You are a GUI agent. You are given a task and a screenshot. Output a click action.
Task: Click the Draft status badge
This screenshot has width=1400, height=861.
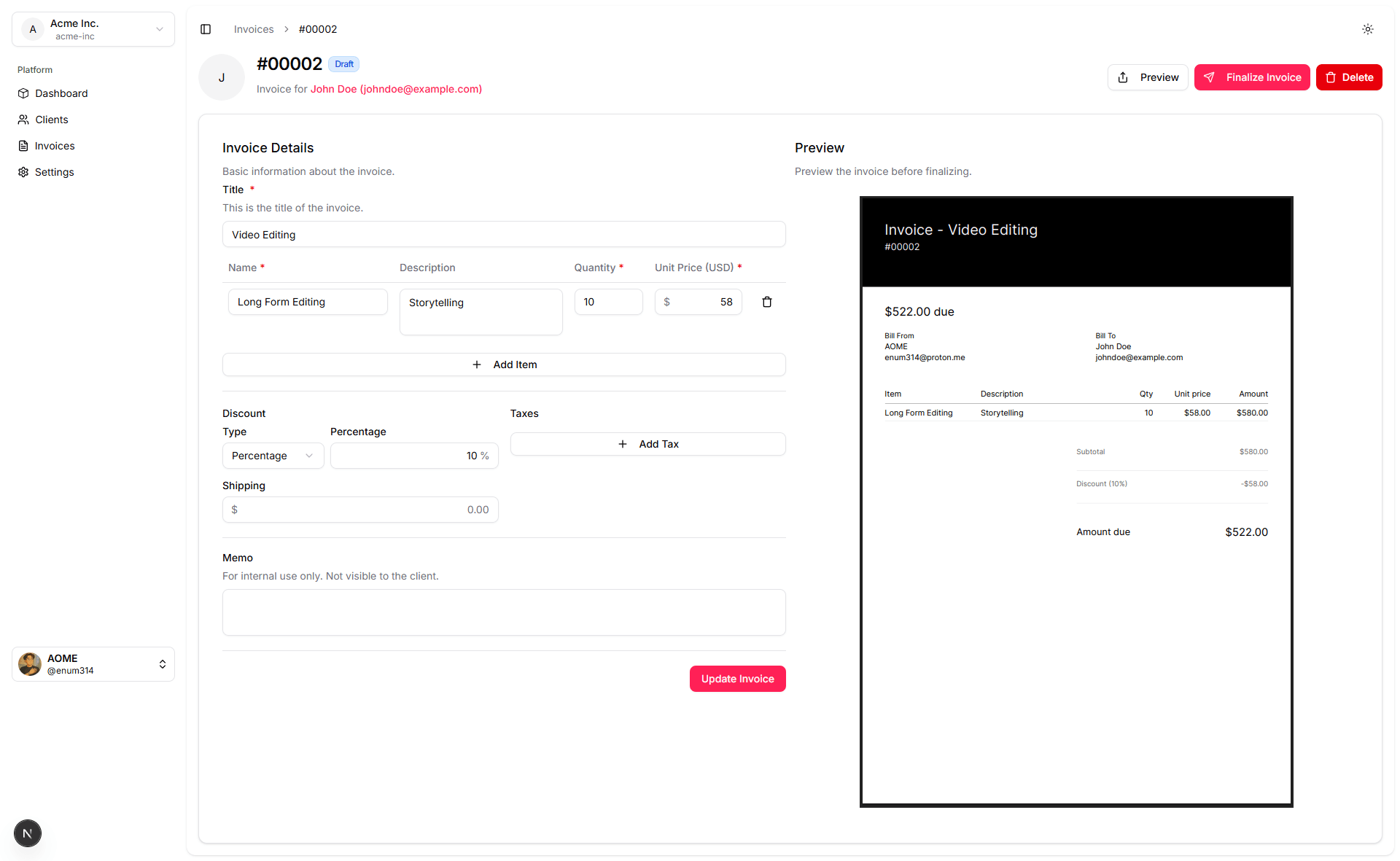click(343, 64)
